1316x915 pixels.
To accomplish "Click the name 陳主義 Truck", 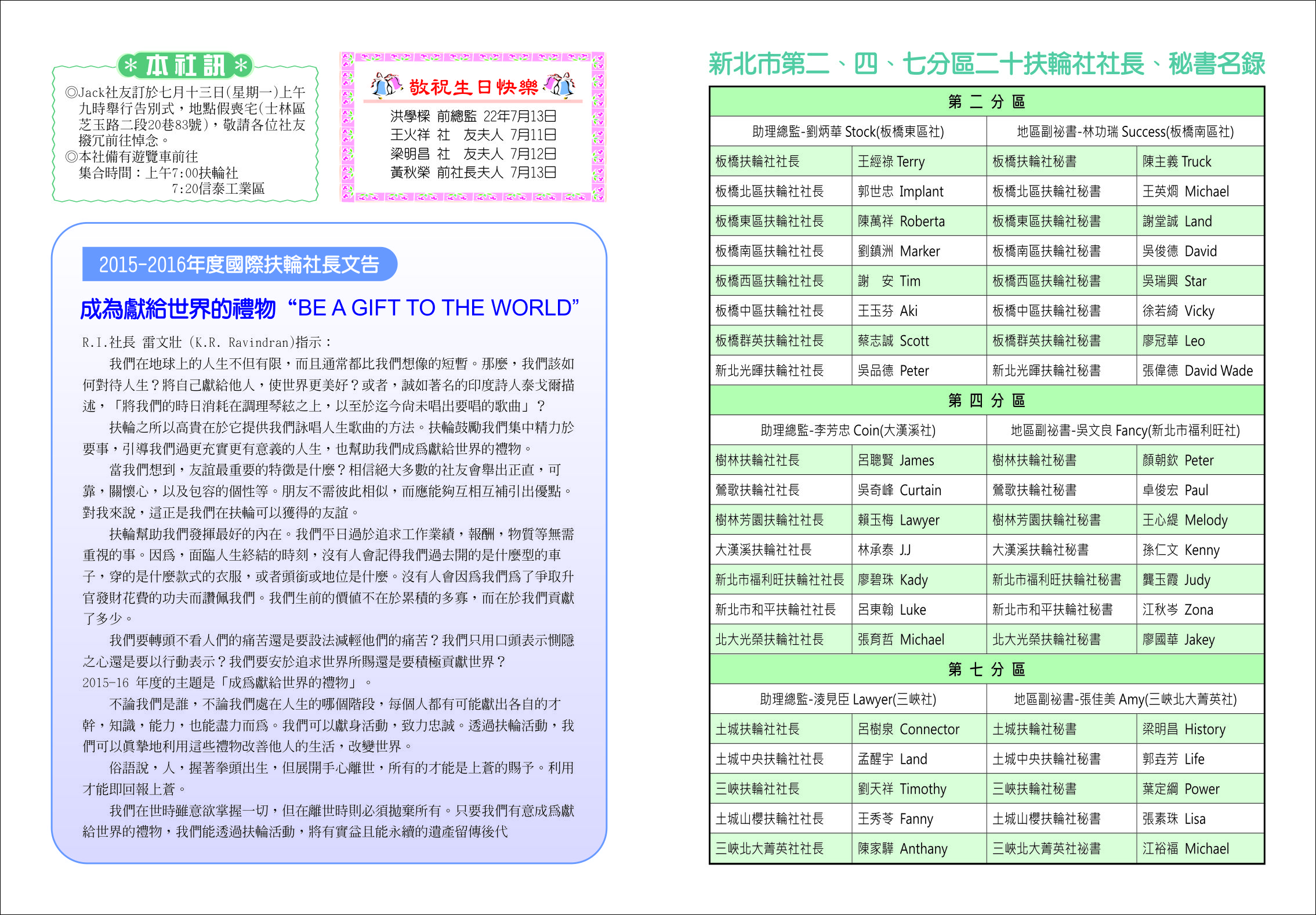I will pyautogui.click(x=1177, y=161).
